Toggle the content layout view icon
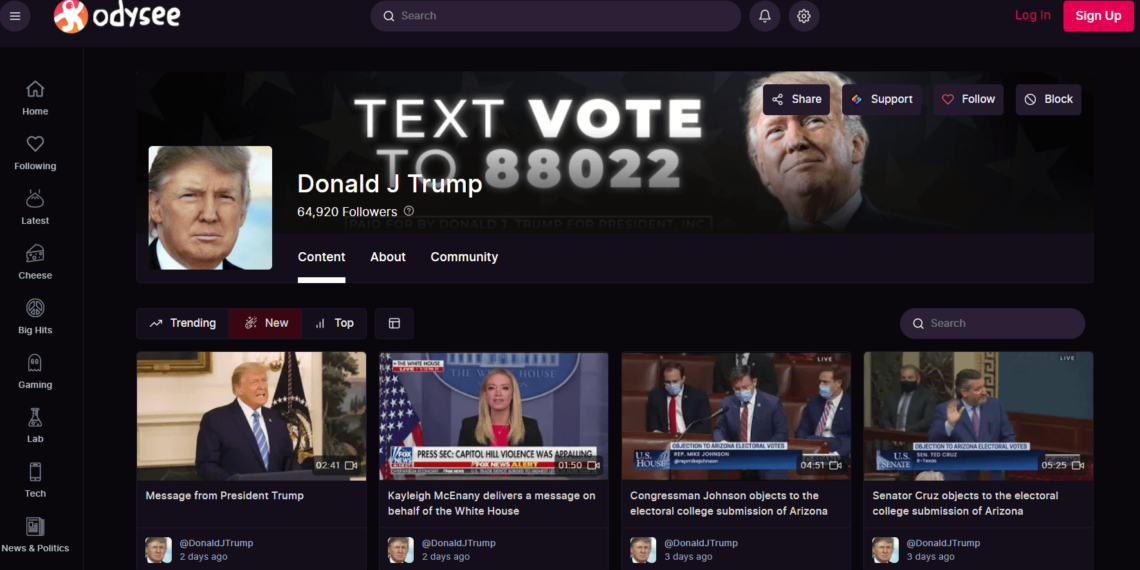1140x570 pixels. (394, 323)
